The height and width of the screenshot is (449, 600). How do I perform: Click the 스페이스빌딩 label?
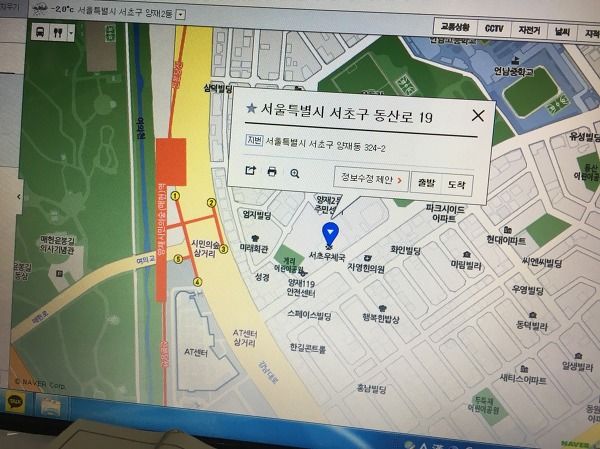click(309, 315)
